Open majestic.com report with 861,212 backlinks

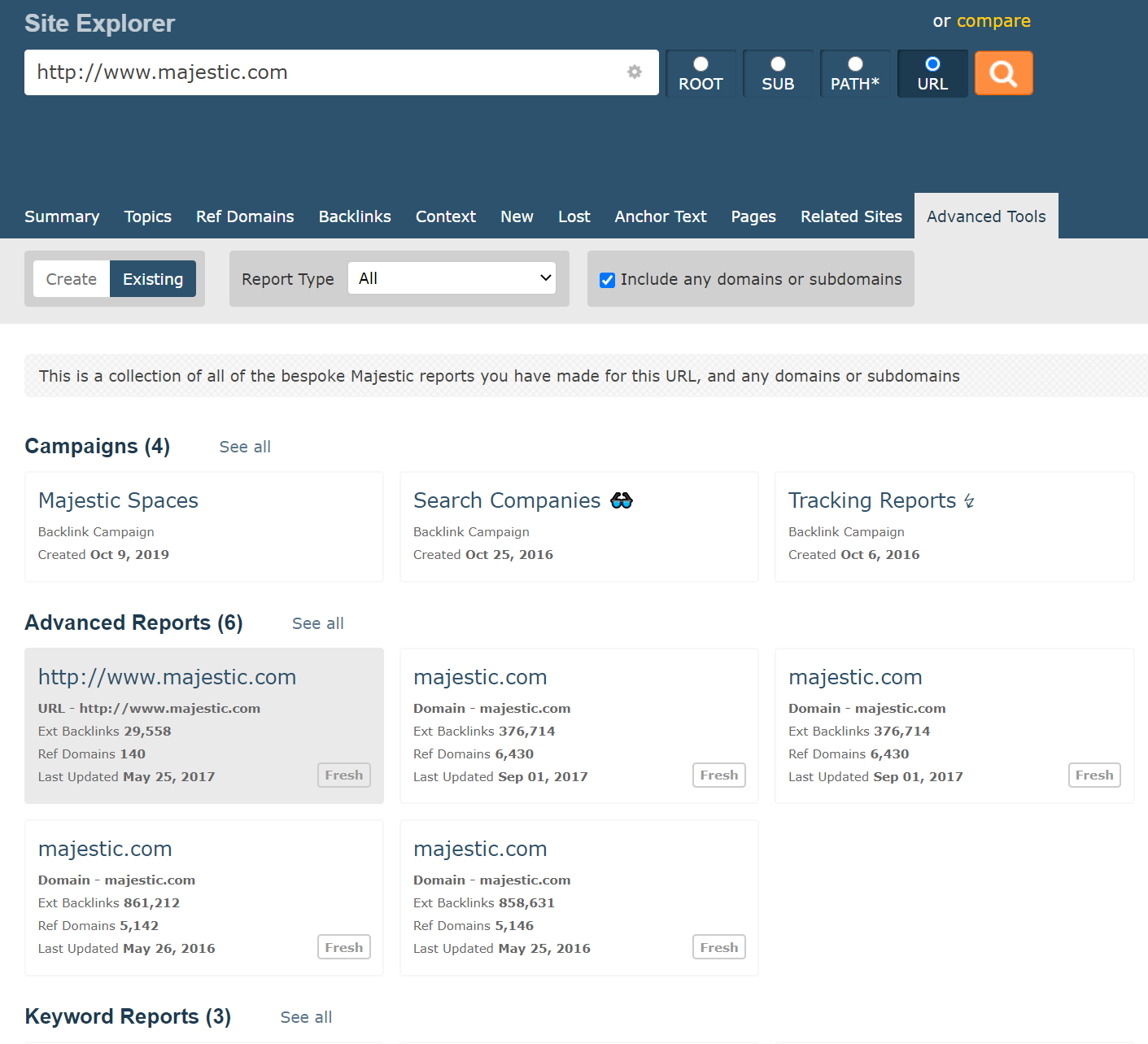105,849
